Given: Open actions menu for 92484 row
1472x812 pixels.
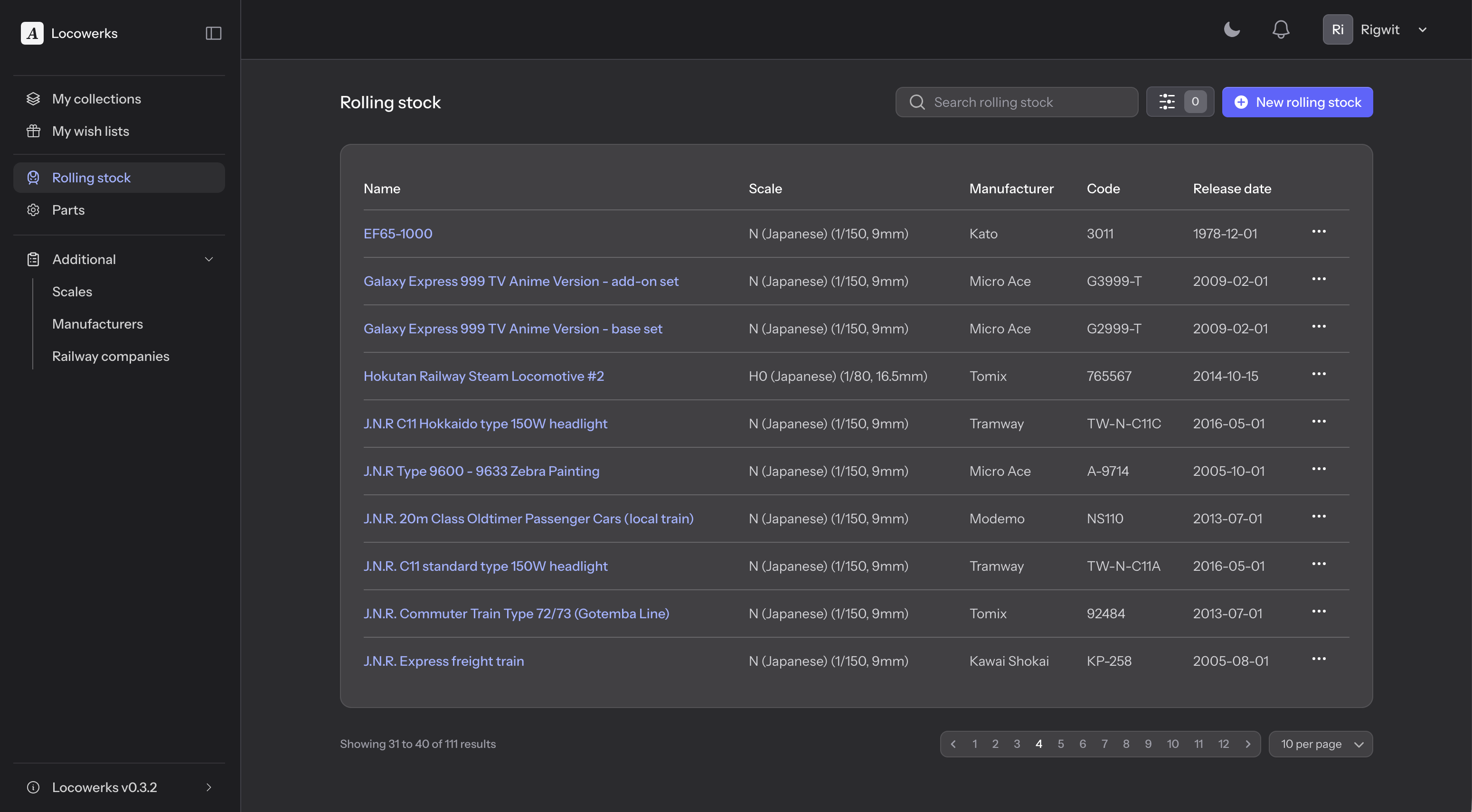Looking at the screenshot, I should [x=1319, y=611].
